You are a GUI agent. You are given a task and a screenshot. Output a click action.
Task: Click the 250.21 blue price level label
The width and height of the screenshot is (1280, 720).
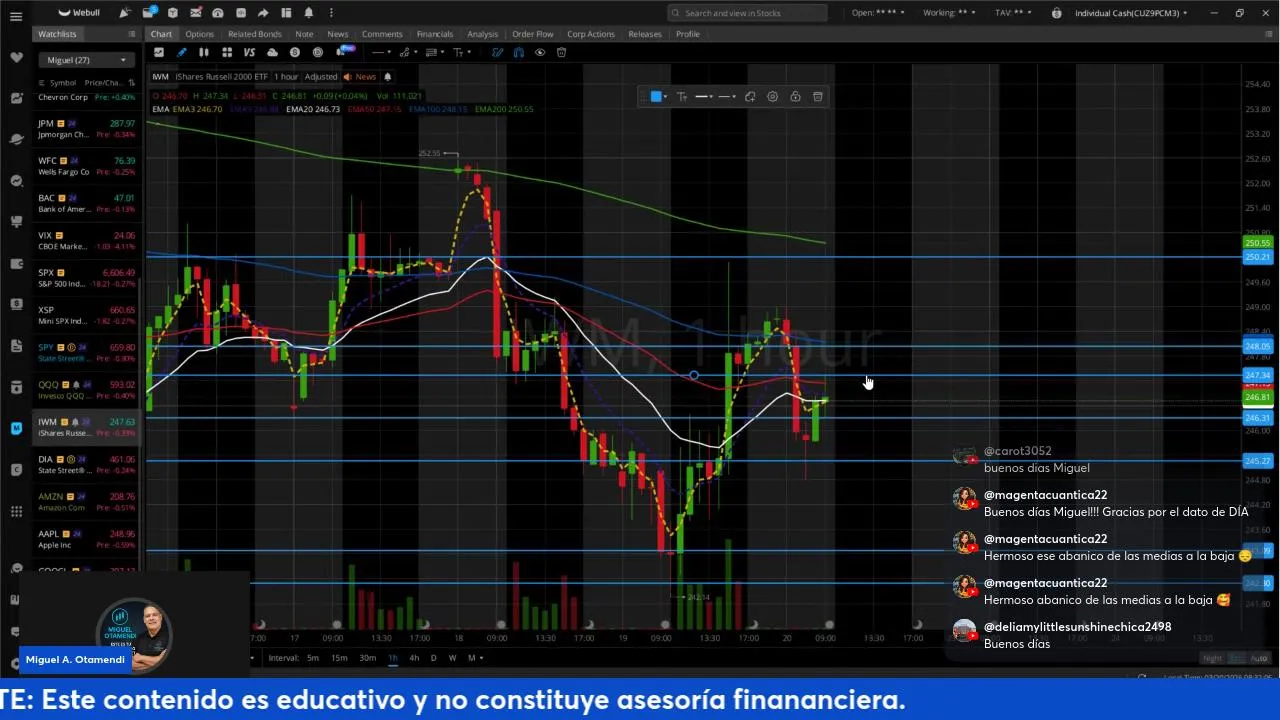(1257, 257)
